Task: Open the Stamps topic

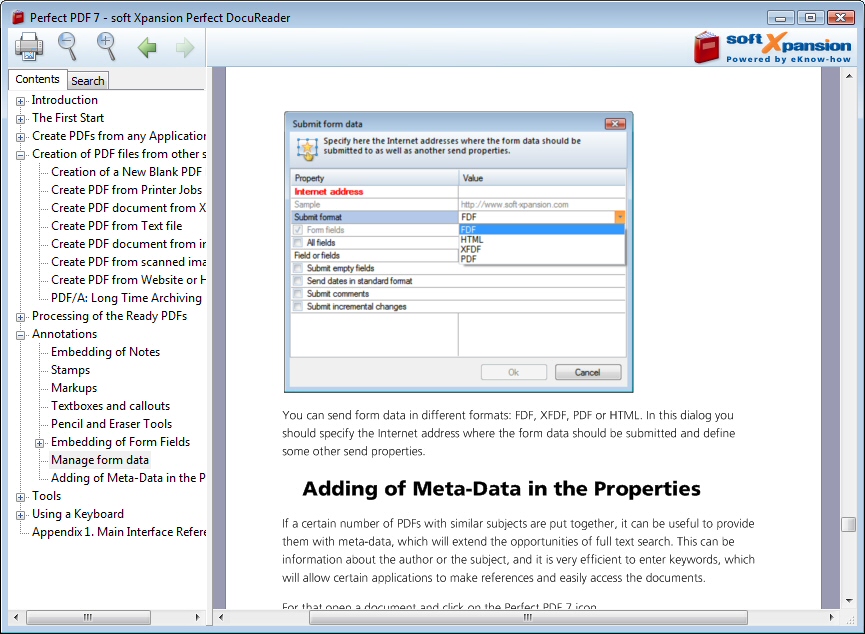Action: [70, 370]
